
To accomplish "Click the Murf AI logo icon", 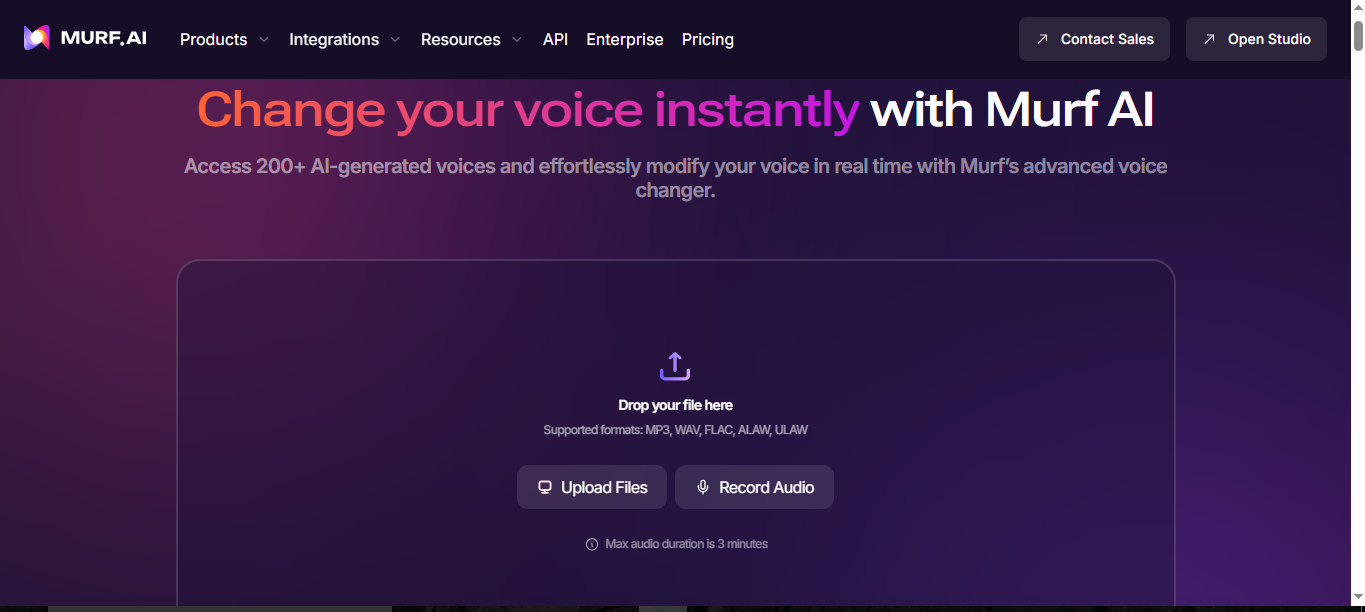I will click(37, 38).
